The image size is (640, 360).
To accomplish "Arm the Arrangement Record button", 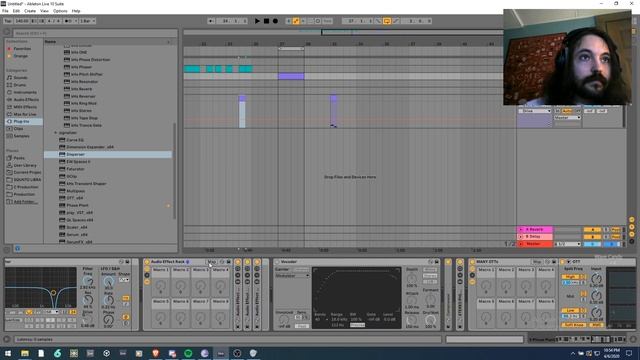I will pos(275,21).
